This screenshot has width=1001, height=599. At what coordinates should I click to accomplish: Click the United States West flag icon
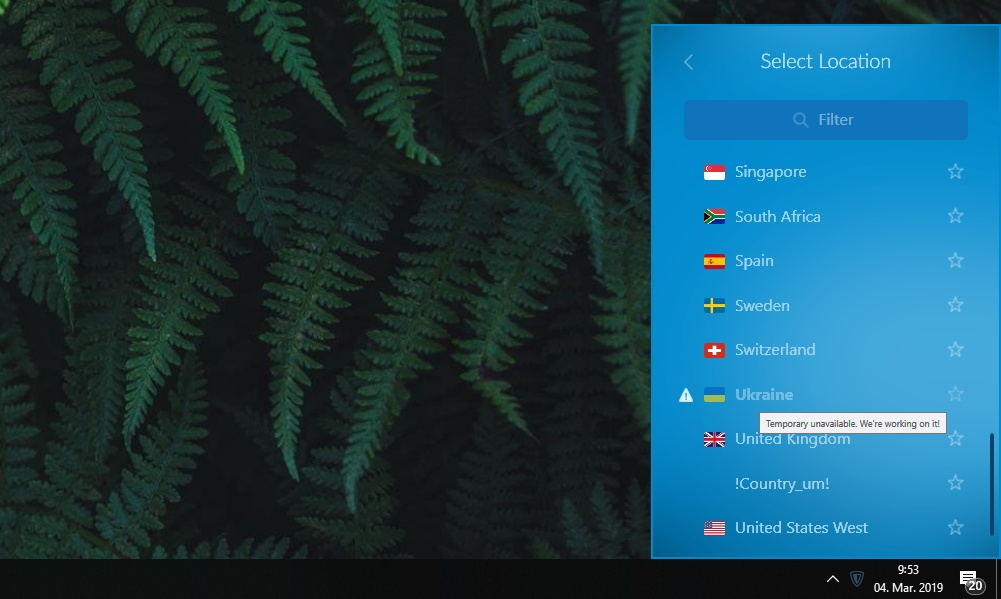click(714, 528)
